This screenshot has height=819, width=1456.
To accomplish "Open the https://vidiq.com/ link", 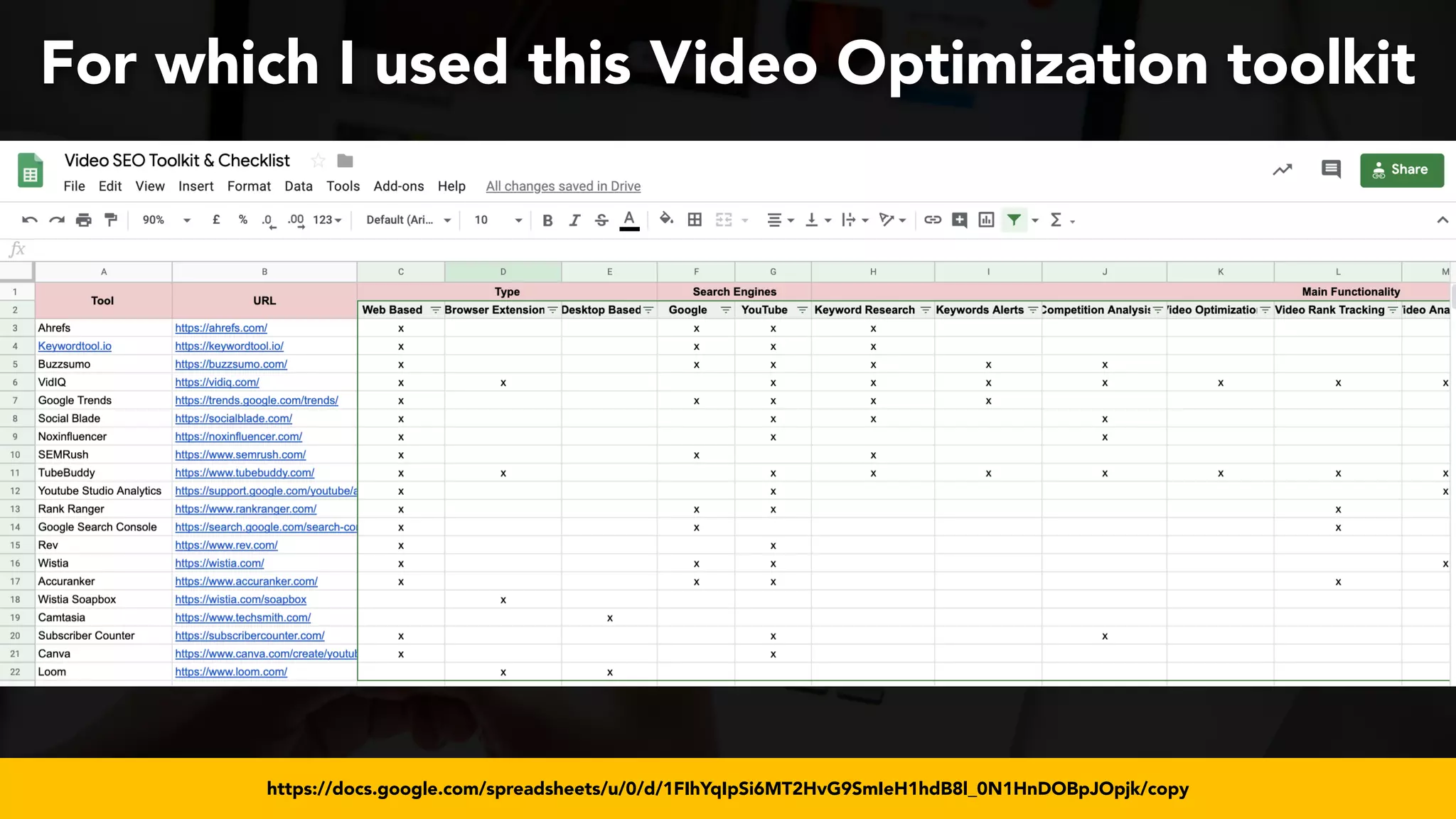I will coord(217,382).
